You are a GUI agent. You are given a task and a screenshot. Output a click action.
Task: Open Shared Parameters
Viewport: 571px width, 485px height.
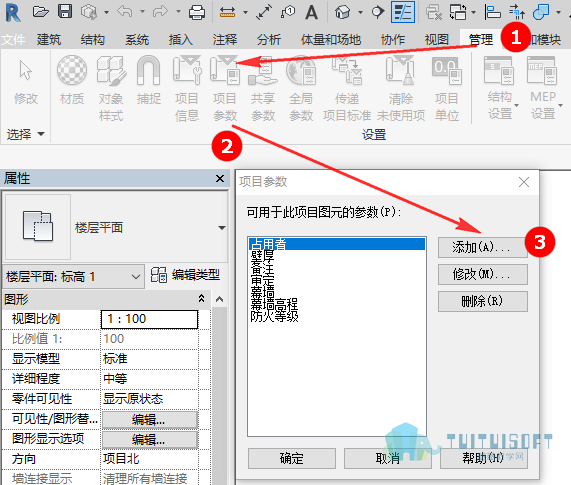(263, 88)
